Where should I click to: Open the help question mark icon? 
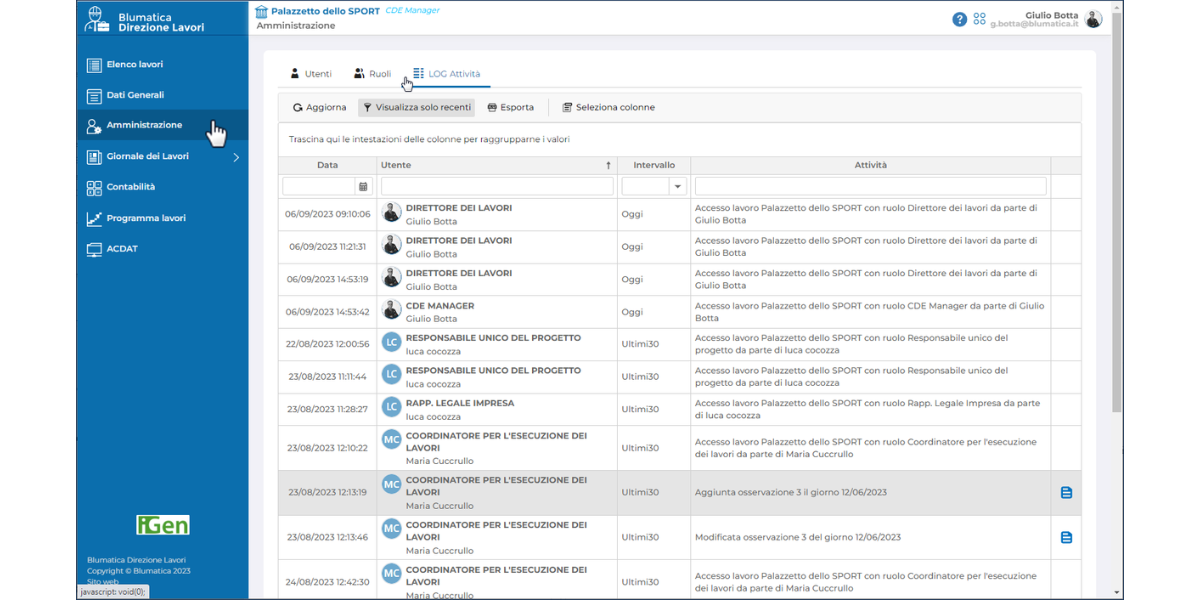click(959, 19)
